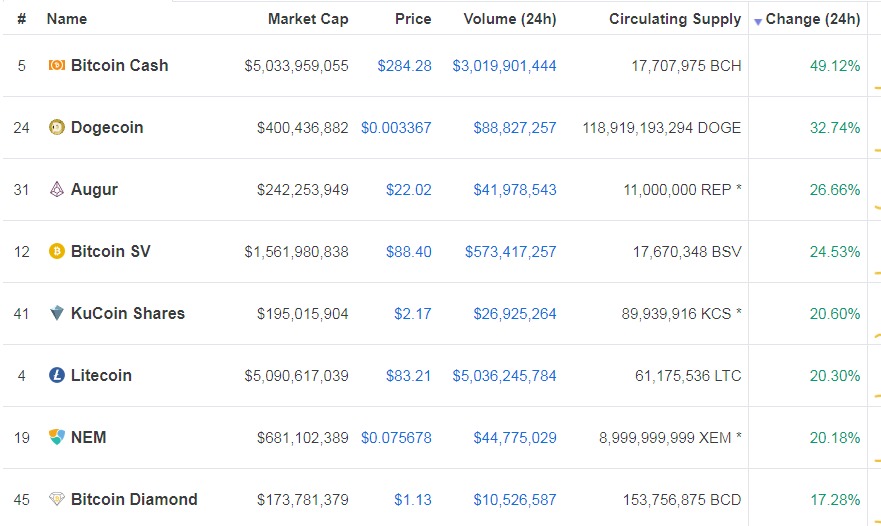Open the KuCoin Shares name link

(127, 314)
